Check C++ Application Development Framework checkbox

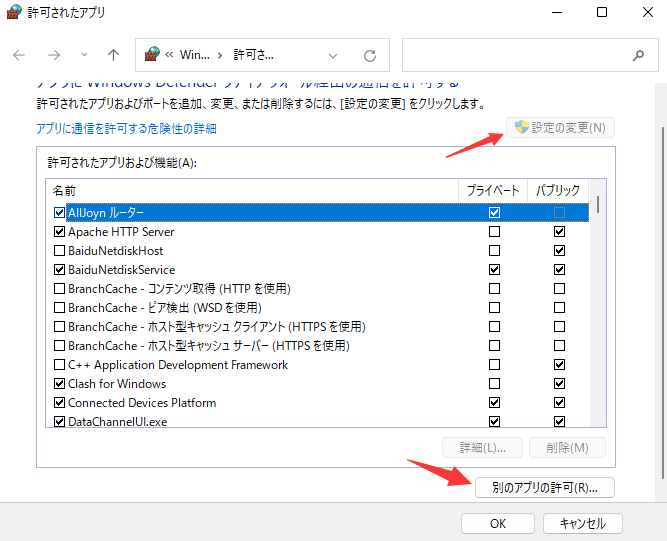click(60, 364)
